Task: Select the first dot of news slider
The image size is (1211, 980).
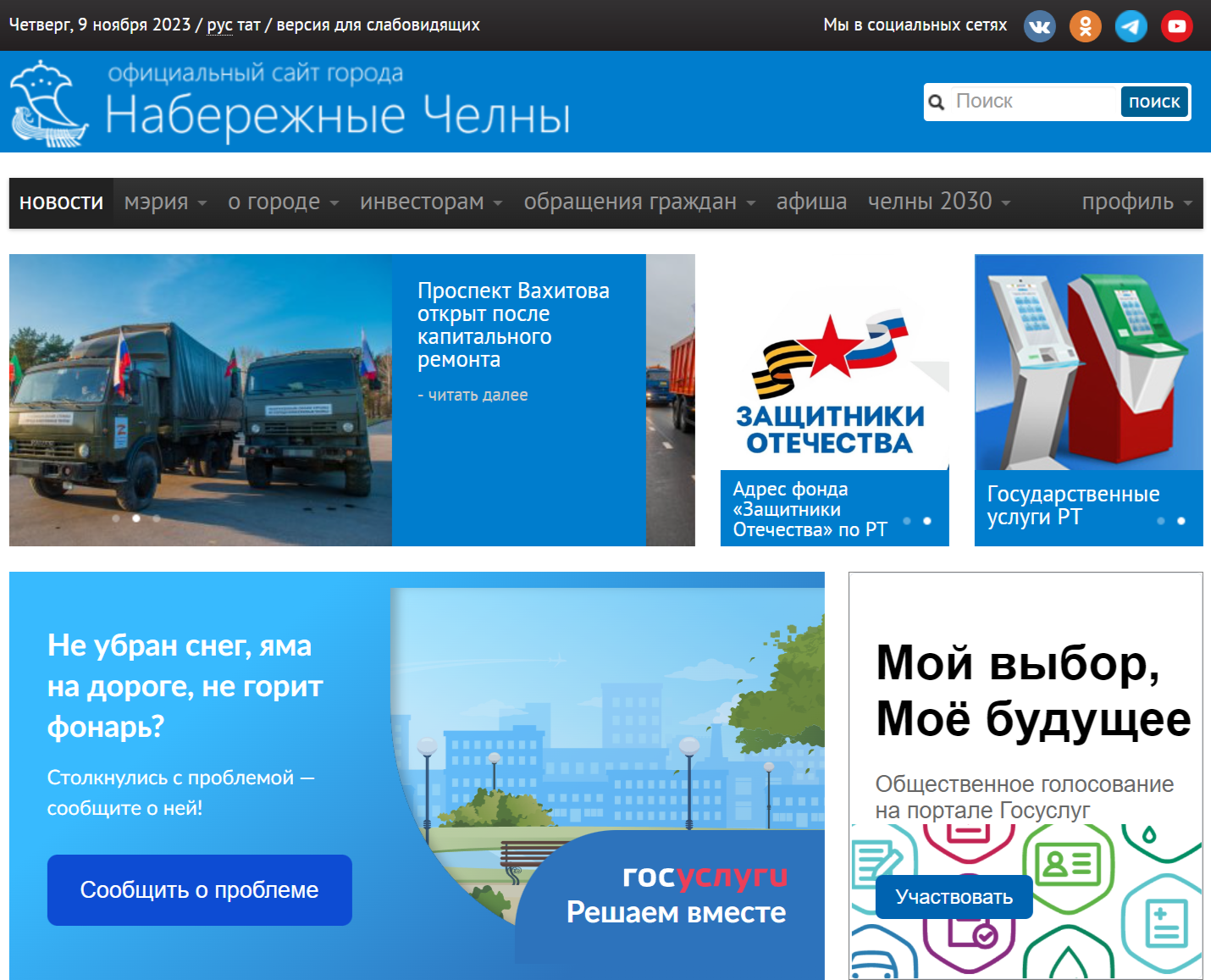Action: point(116,518)
